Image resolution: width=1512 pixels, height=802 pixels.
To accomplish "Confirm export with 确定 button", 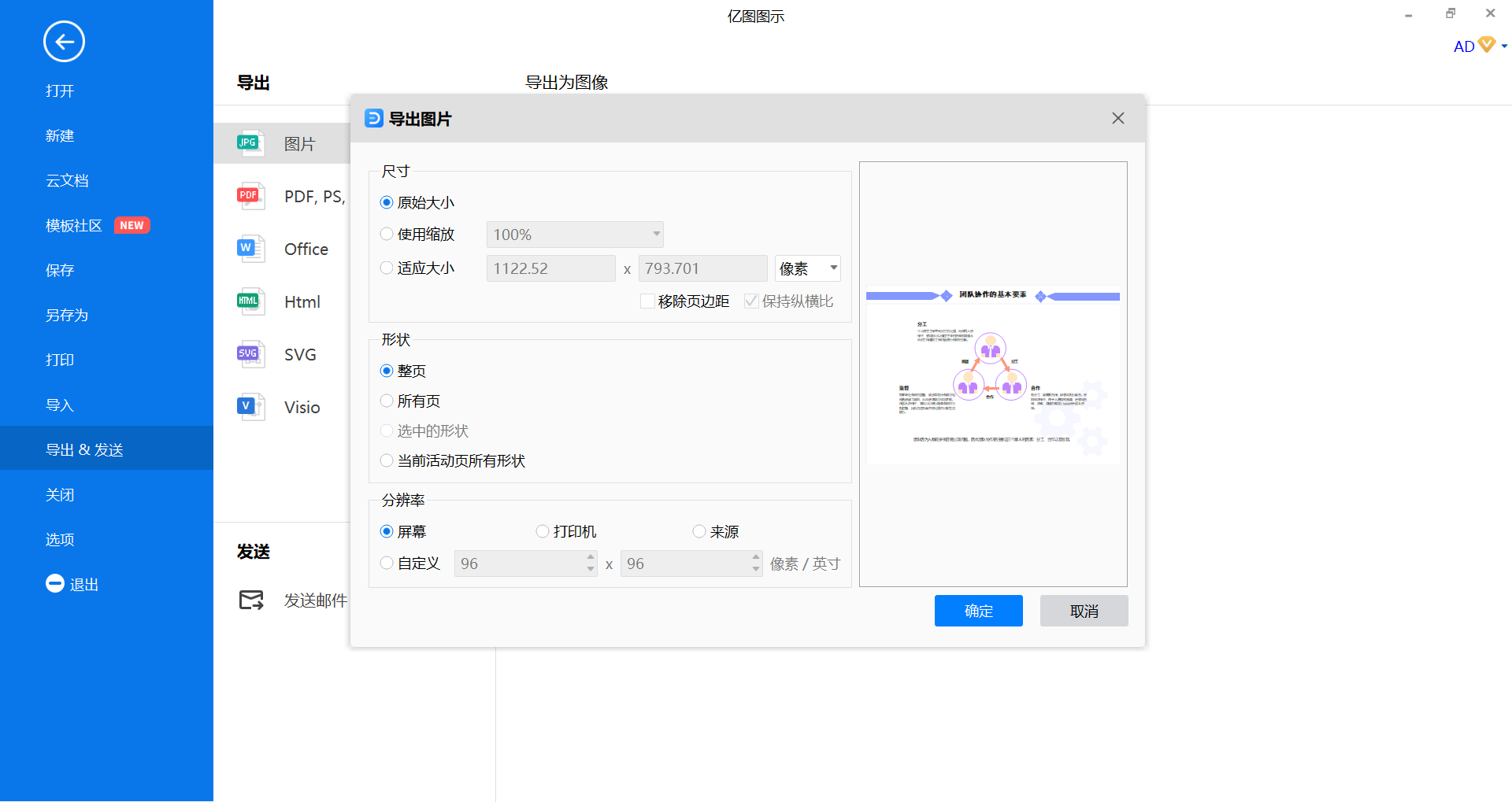I will [x=979, y=611].
